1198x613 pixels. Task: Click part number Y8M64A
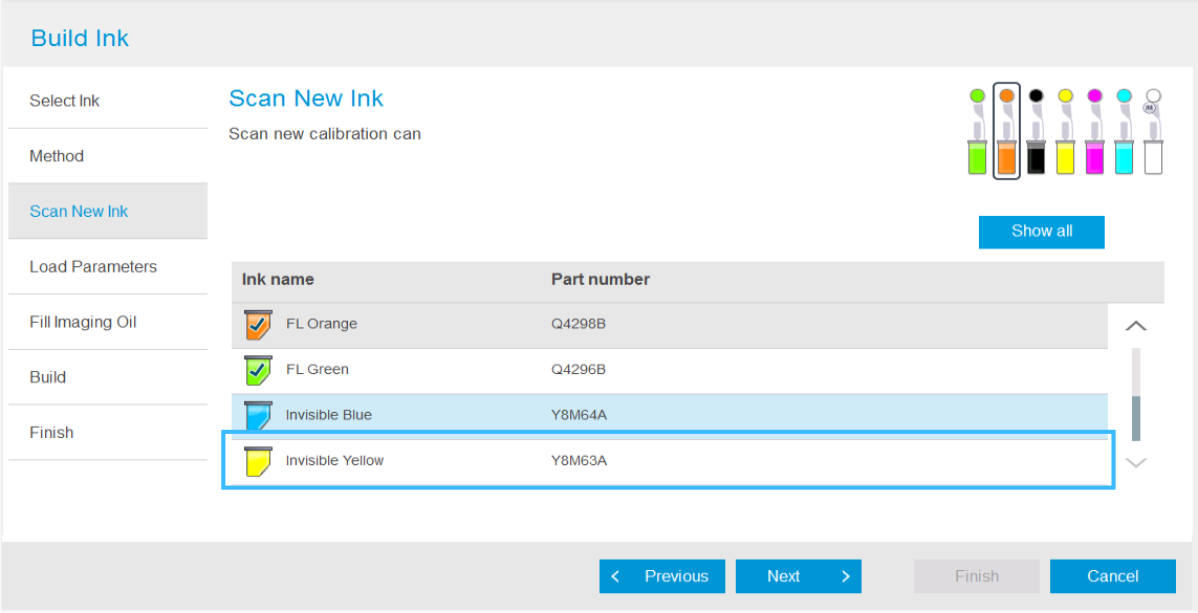coord(579,415)
